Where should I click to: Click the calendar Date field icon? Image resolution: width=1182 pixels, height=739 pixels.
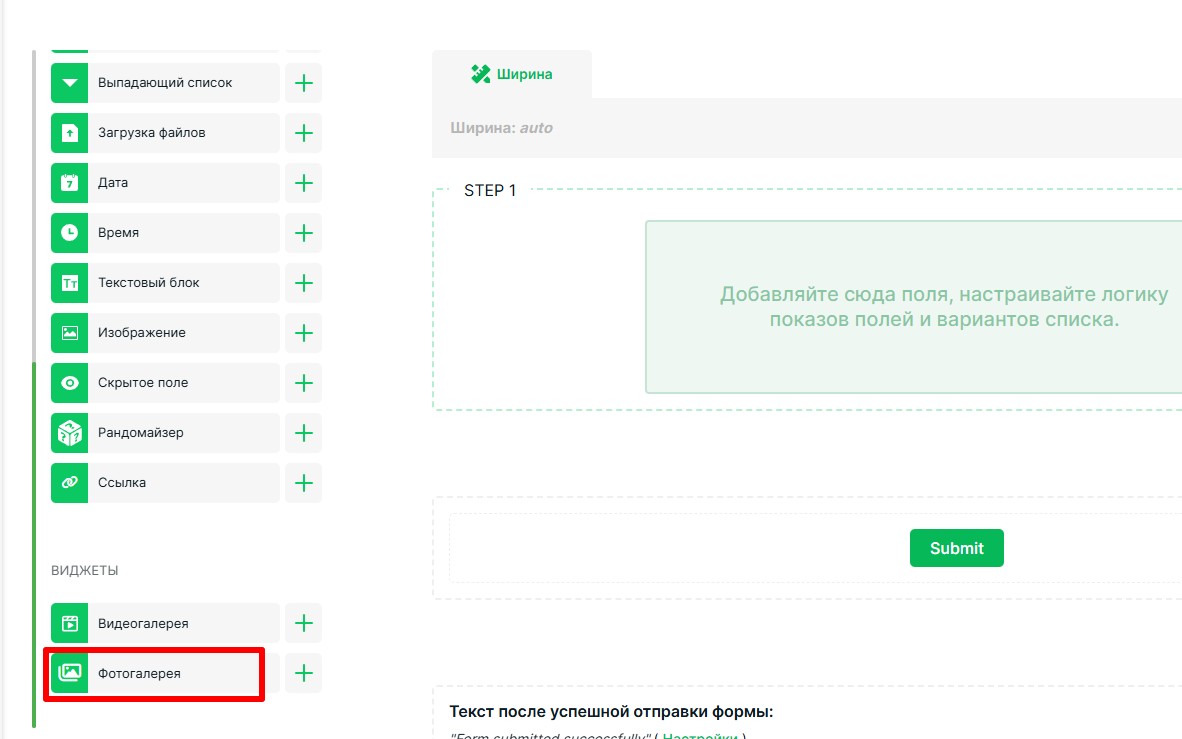70,183
